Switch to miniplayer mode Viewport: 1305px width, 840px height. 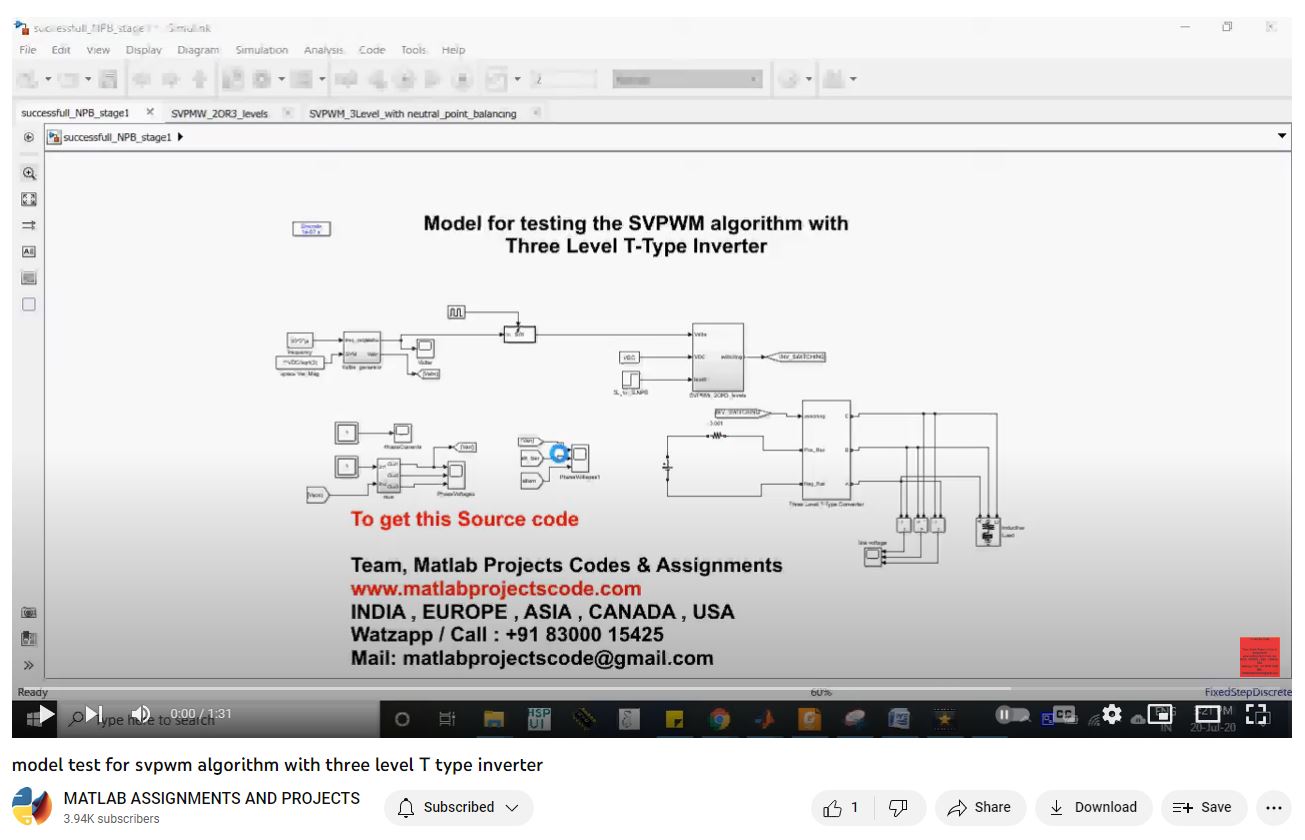point(1160,714)
